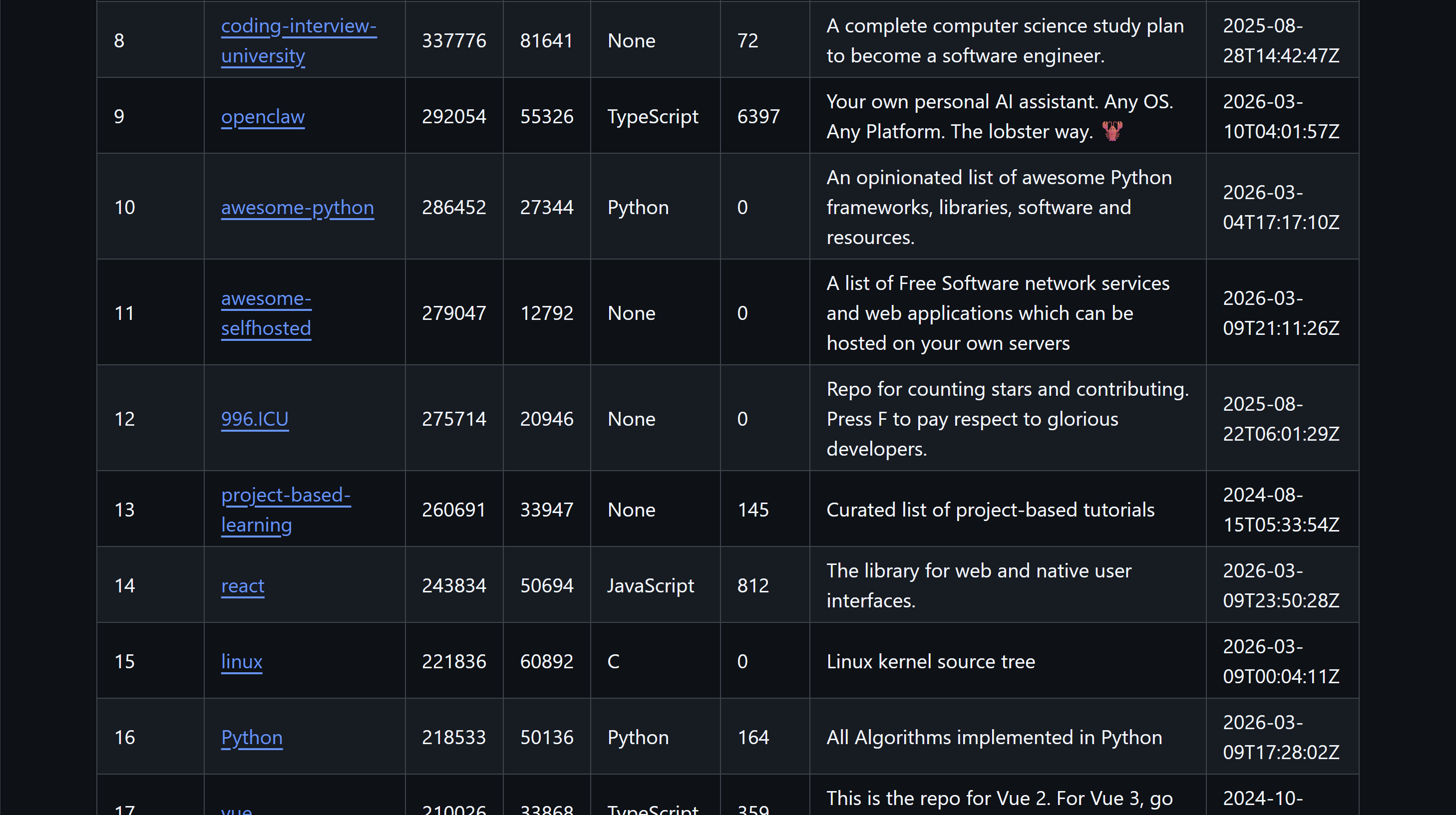This screenshot has width=1456, height=815.
Task: Click the TypeScript language cell for openclaw
Action: click(x=652, y=116)
